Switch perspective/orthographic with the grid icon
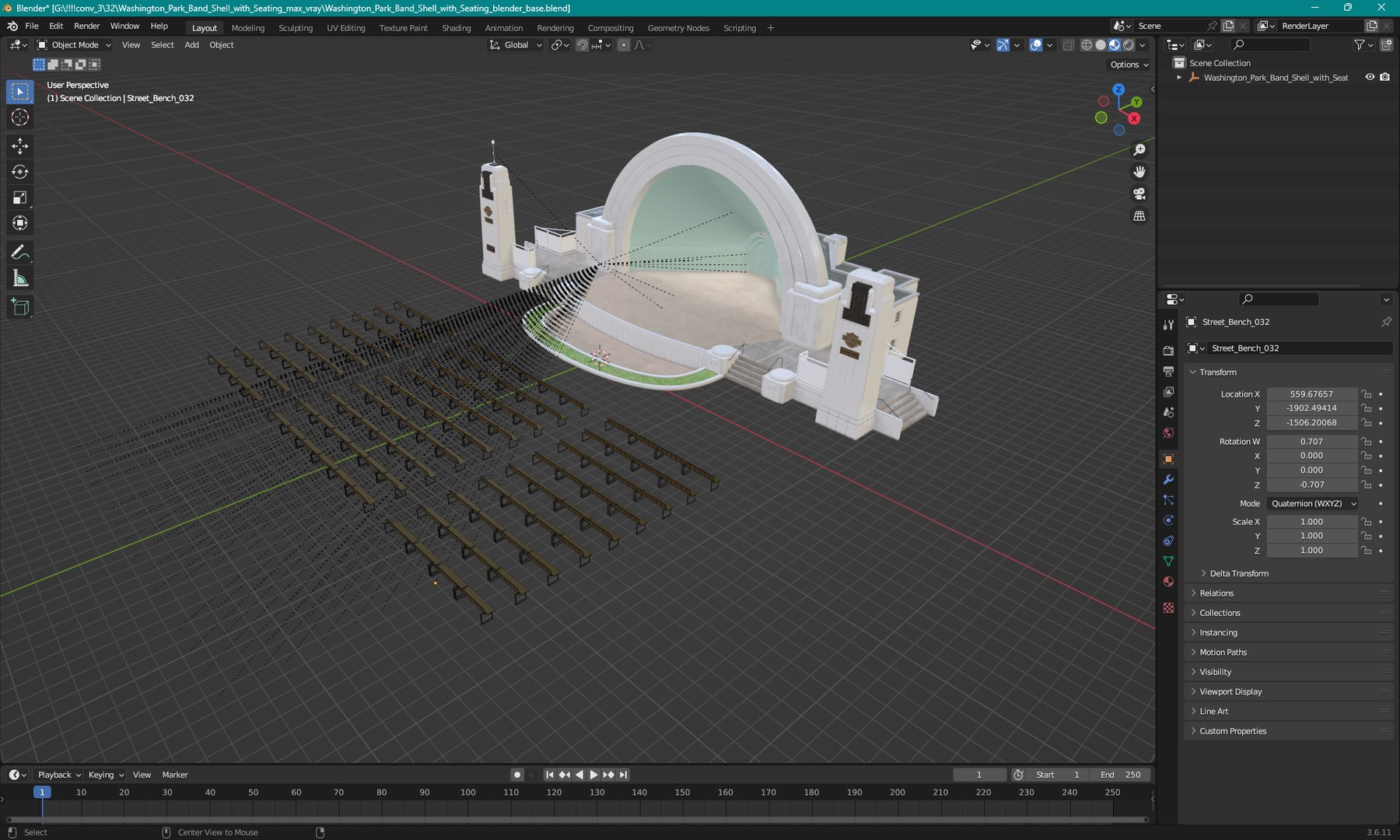Screen dimensions: 1400x840 (1139, 216)
